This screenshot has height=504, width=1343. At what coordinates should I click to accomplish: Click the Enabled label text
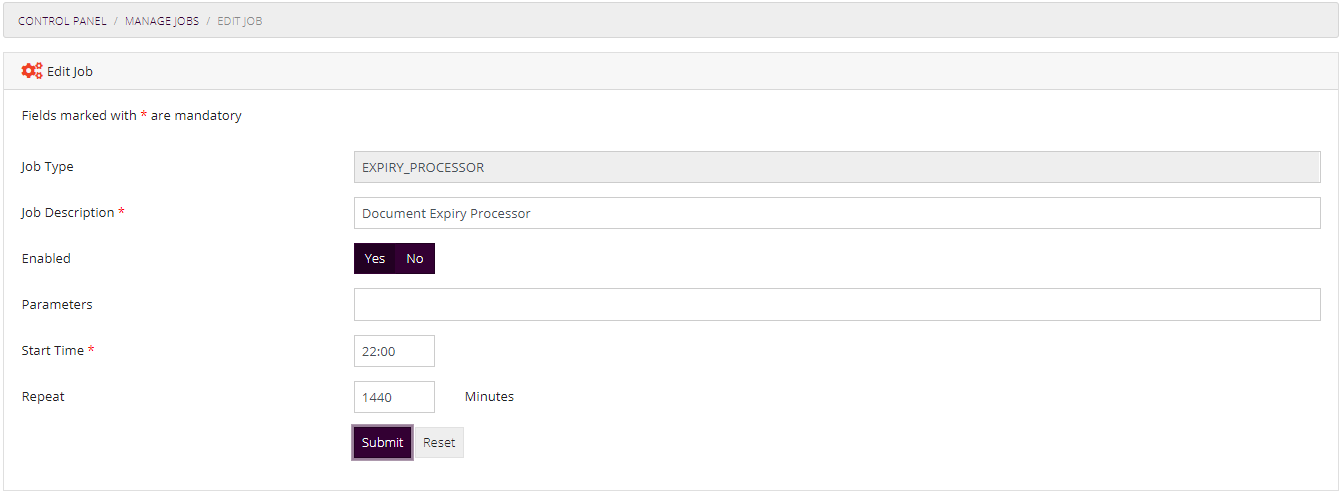coord(46,259)
